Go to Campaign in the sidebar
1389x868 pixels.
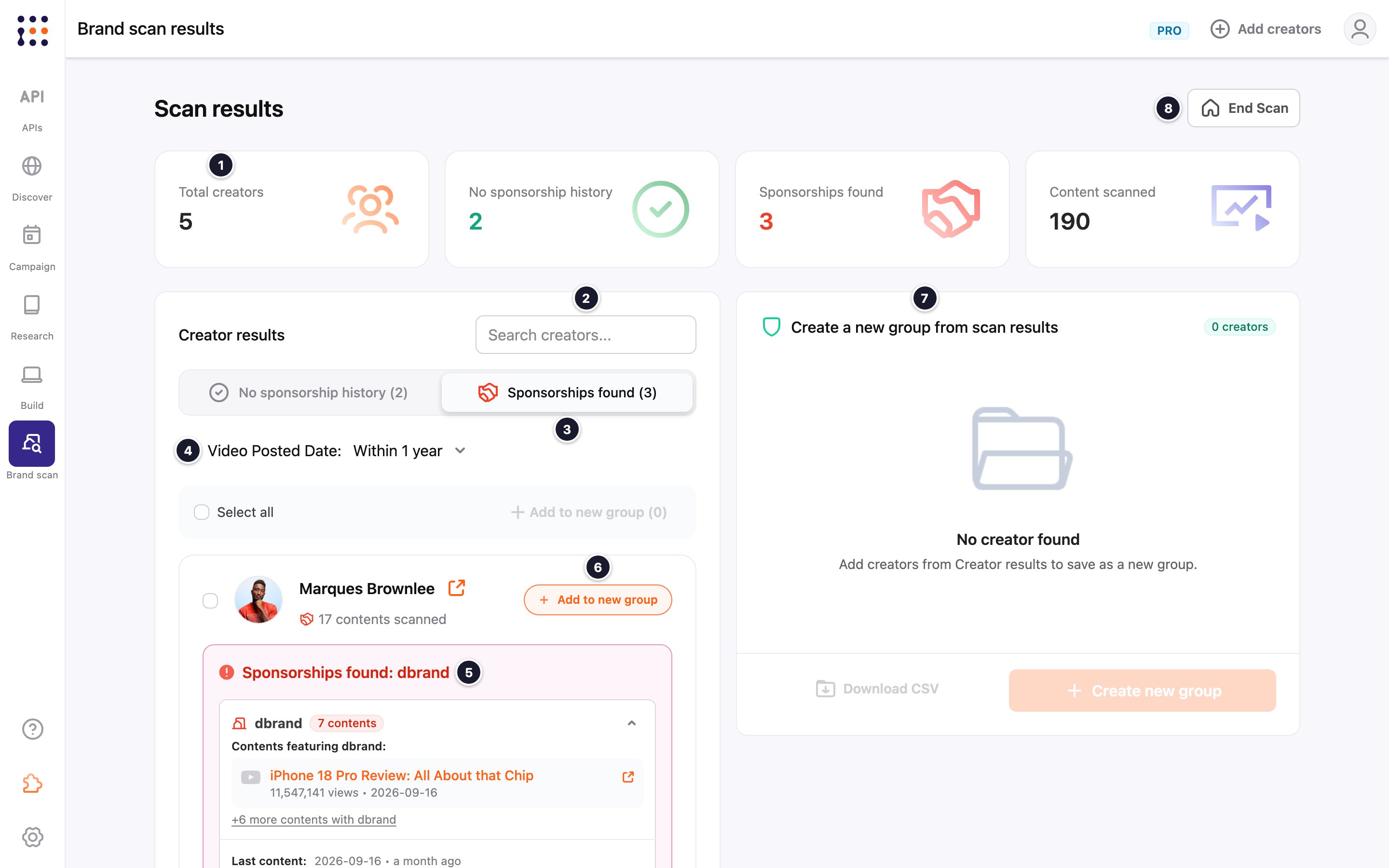coord(32,248)
